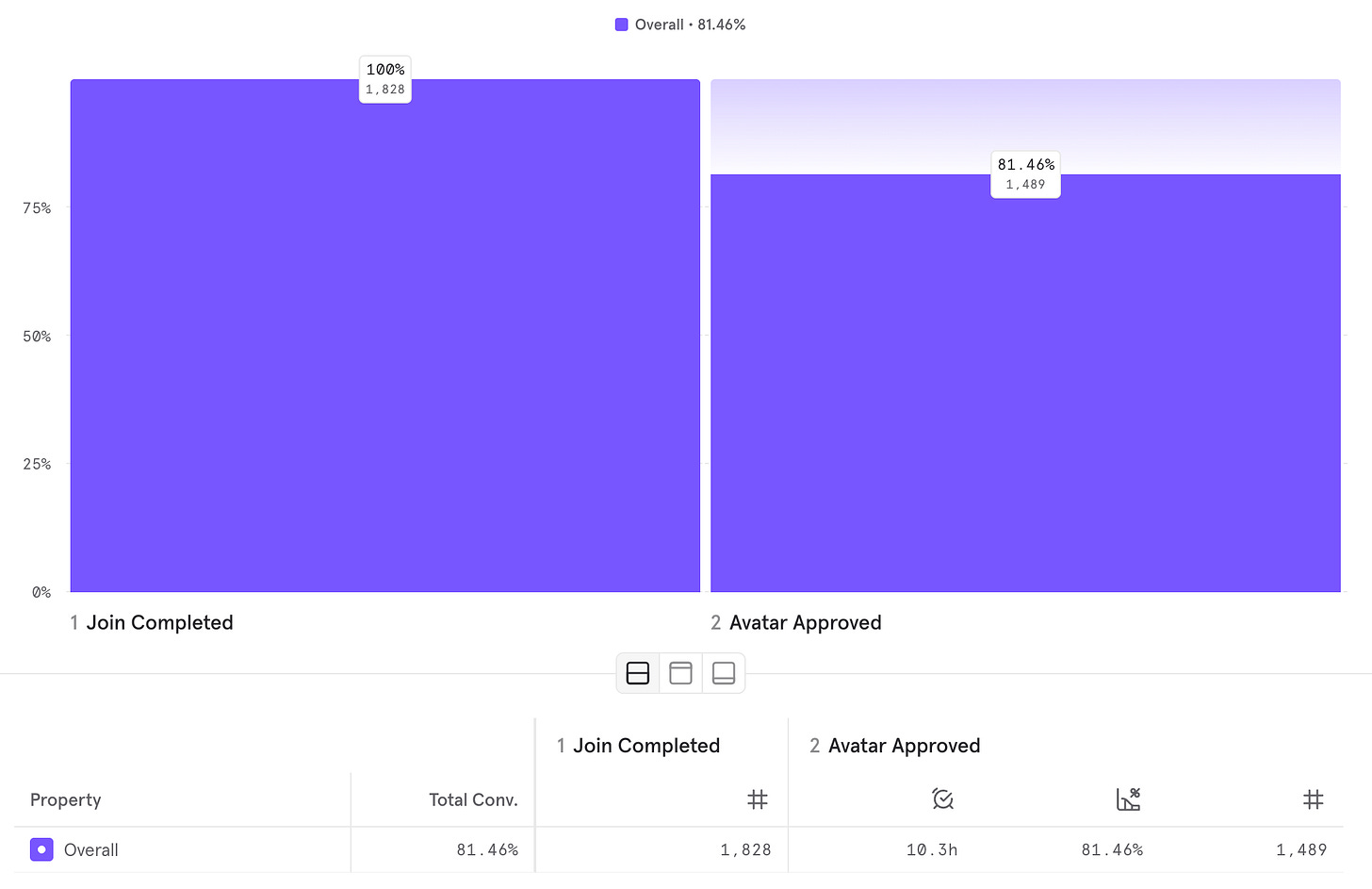Click the '2 Avatar Approved' table column header
1372x889 pixels.
[895, 746]
